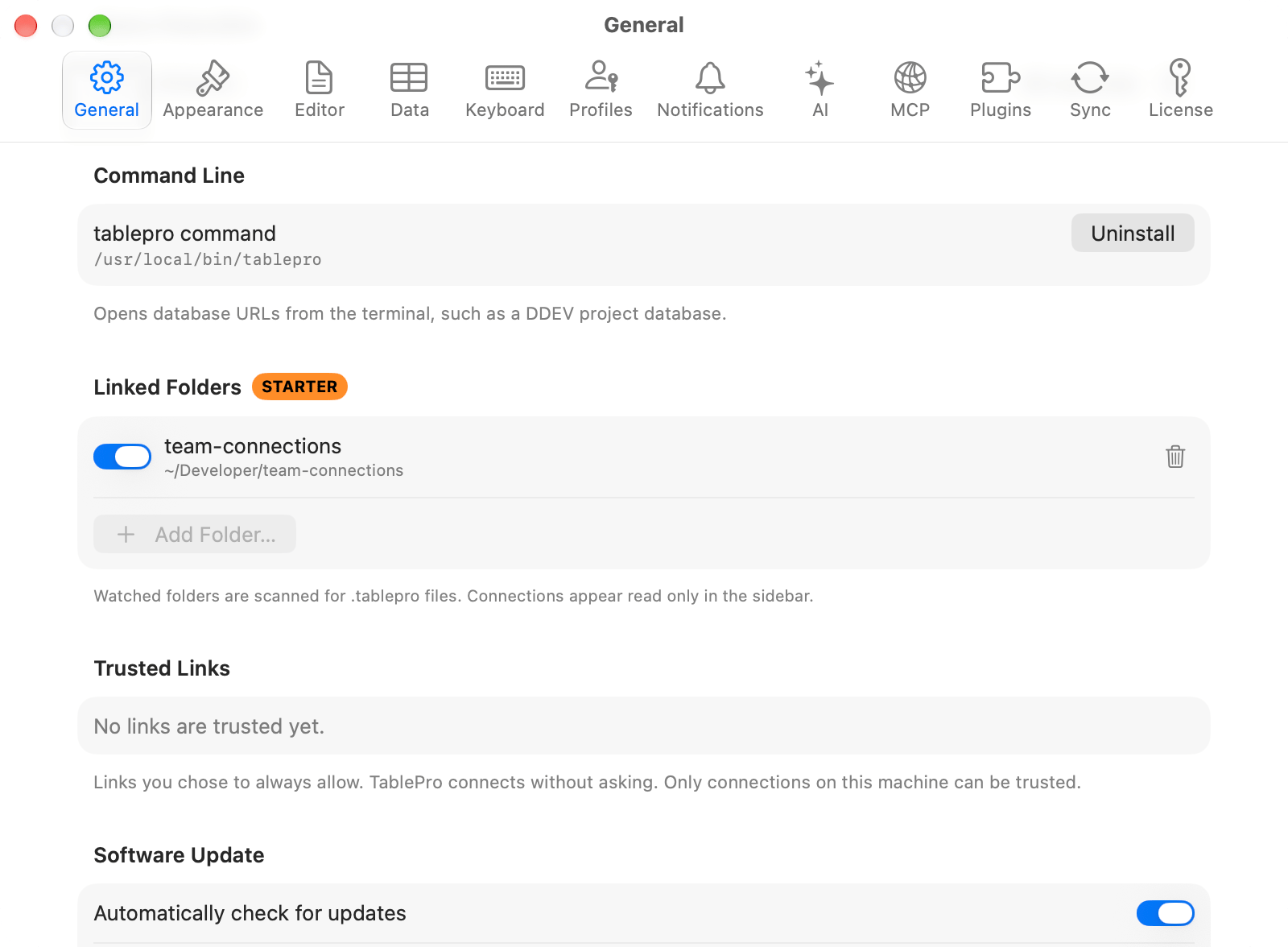The width and height of the screenshot is (1288, 947).
Task: Select the General settings tab
Action: pyautogui.click(x=107, y=89)
